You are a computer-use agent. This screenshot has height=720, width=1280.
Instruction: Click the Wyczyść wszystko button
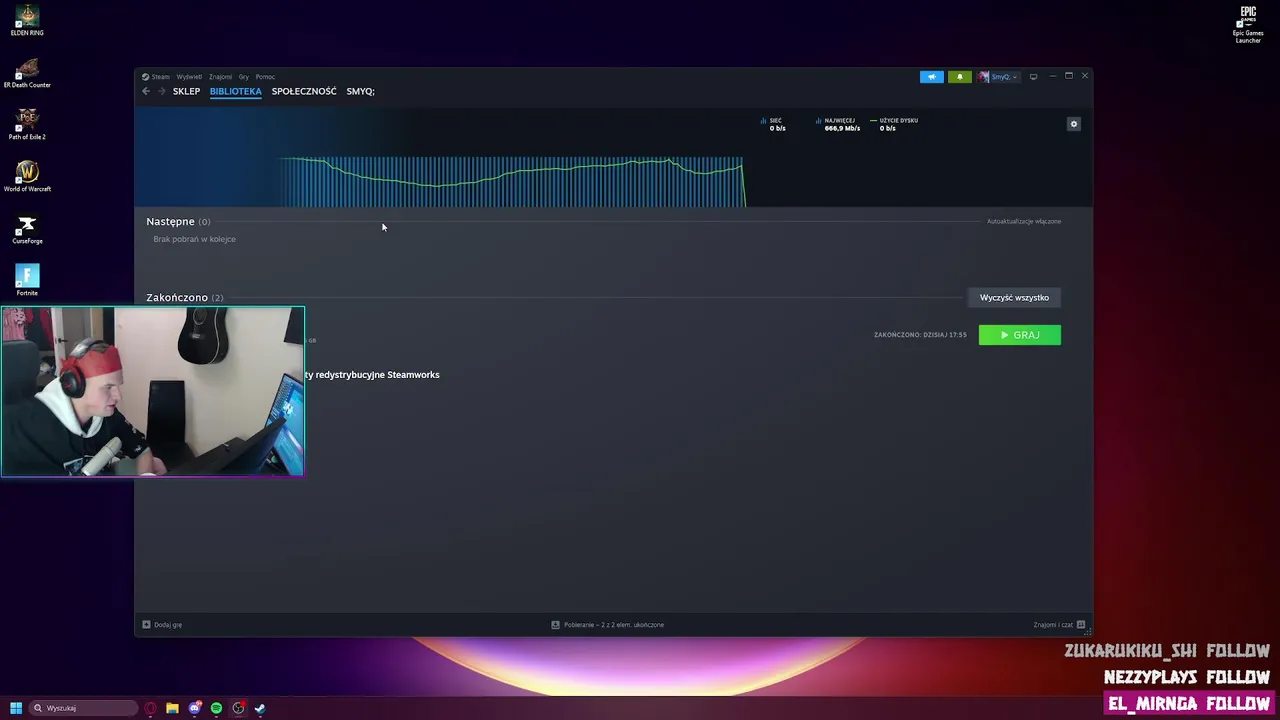click(x=1014, y=298)
